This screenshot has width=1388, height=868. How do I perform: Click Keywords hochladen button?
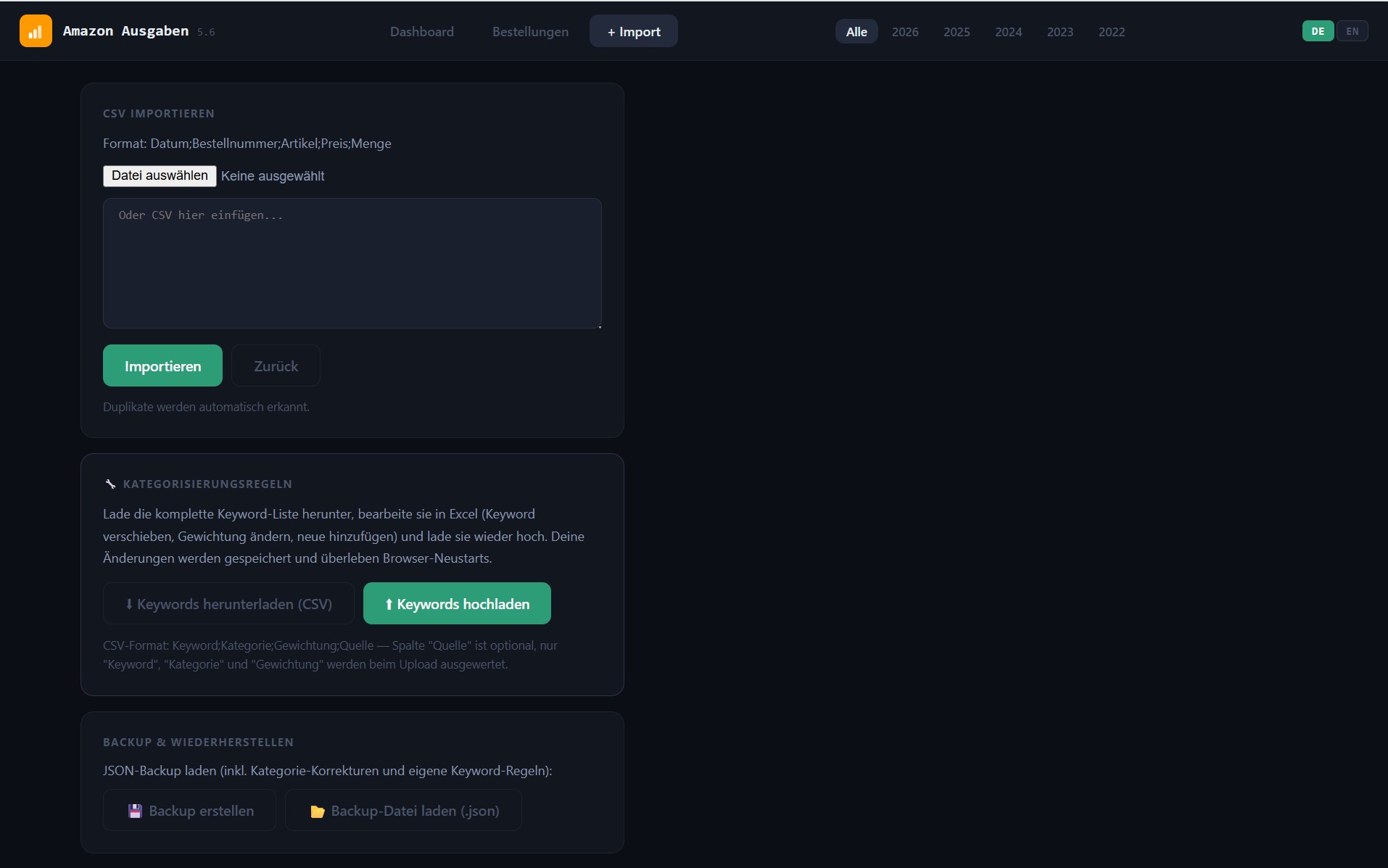[457, 603]
